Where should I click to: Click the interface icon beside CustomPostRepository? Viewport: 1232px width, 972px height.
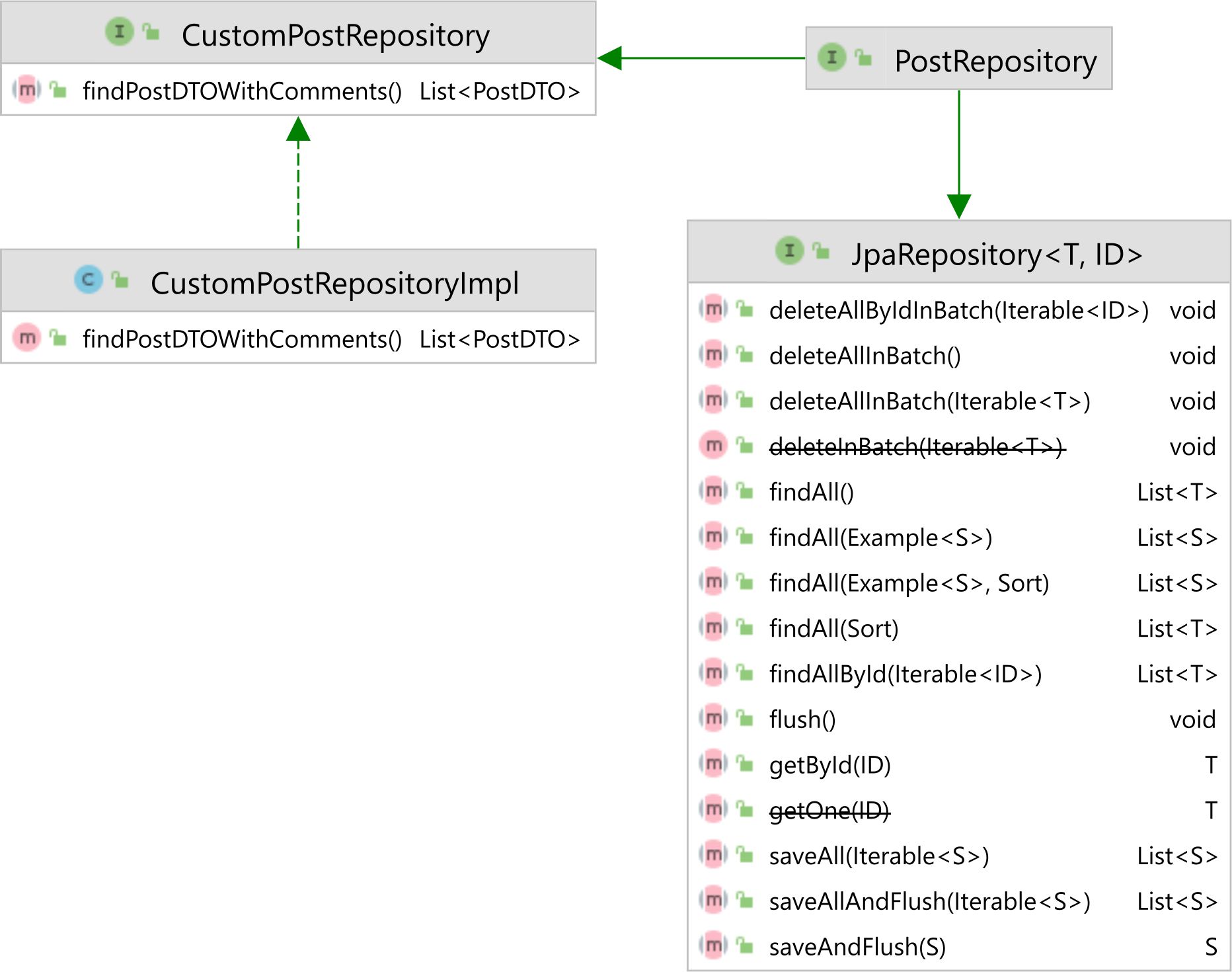click(120, 32)
